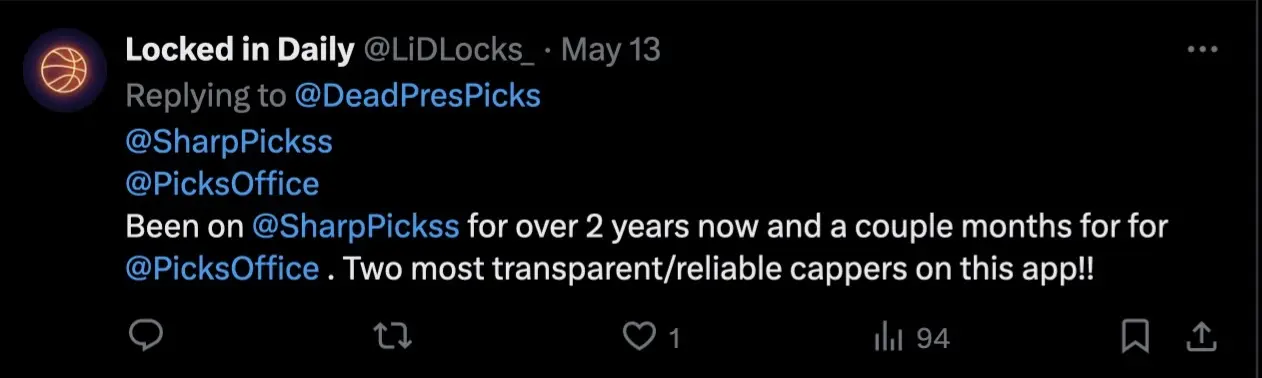This screenshot has height=378, width=1262.
Task: Open the Locked in Daily profile name
Action: pos(240,50)
